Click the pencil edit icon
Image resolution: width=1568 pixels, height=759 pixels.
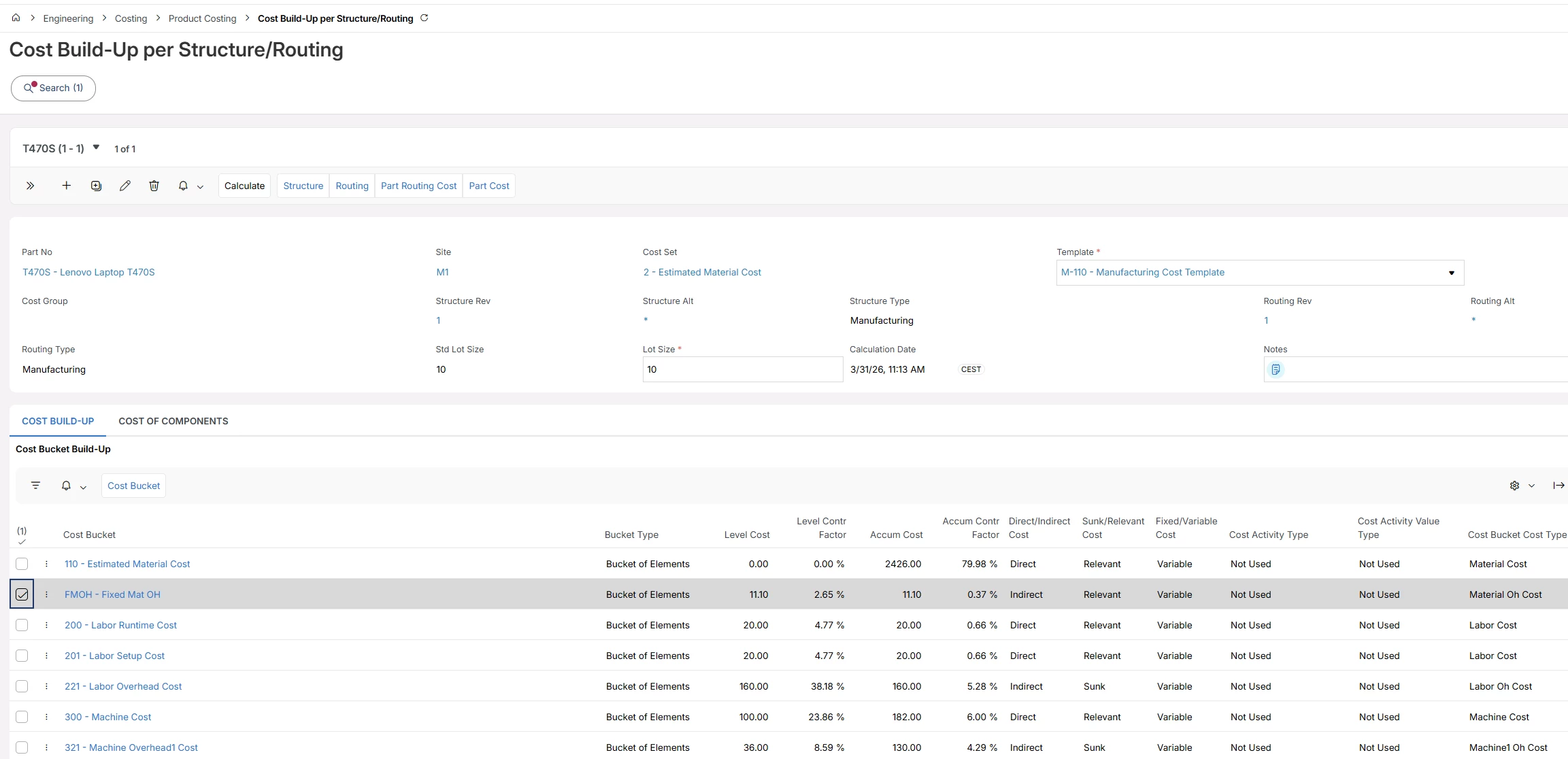click(125, 186)
